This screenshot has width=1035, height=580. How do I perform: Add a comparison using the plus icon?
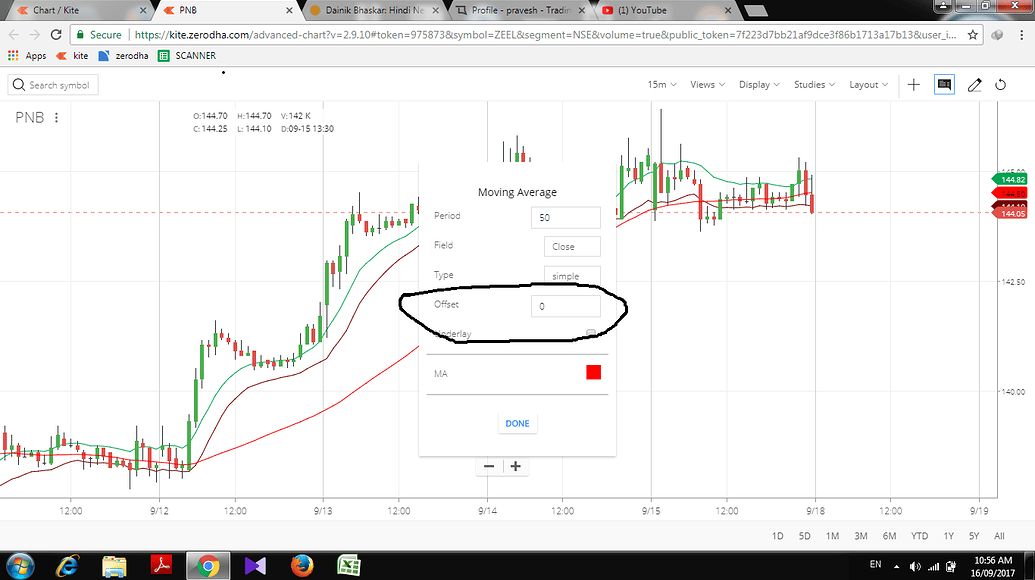[913, 85]
